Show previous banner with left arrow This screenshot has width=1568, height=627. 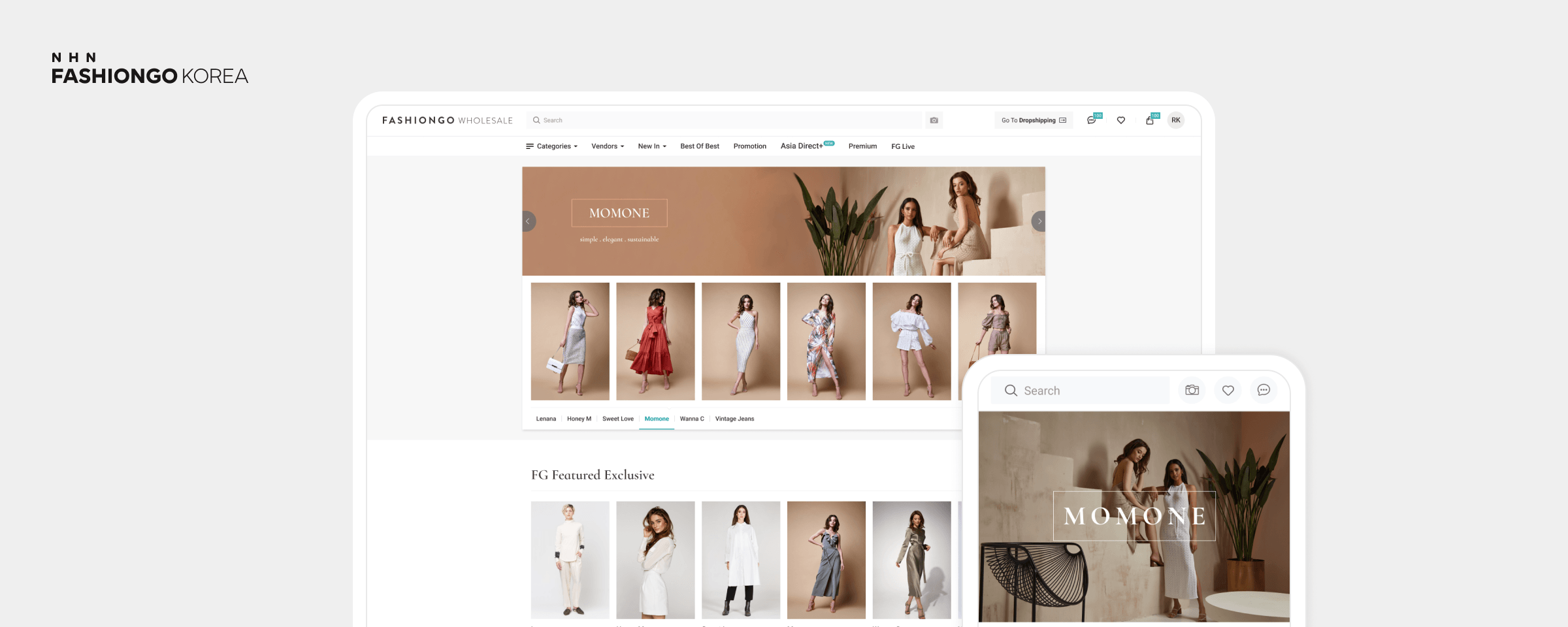pyautogui.click(x=528, y=221)
